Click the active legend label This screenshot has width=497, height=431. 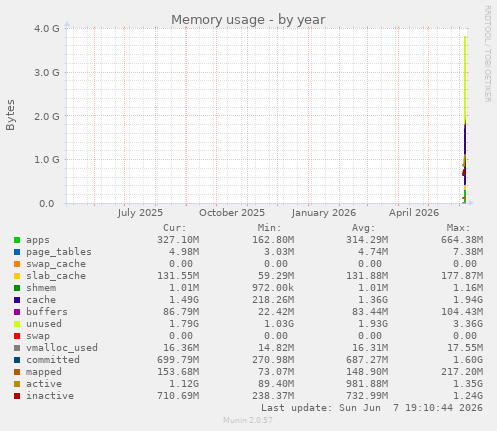(44, 384)
